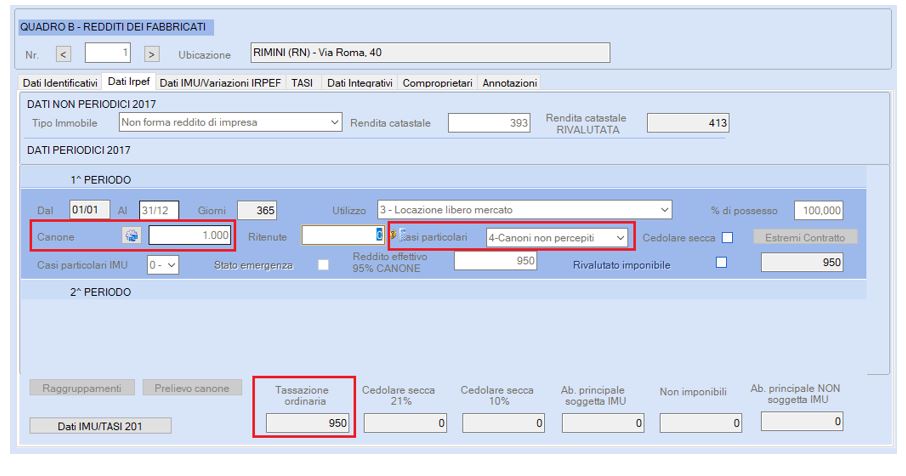Open the Casi particolari dropdown
The height and width of the screenshot is (476, 906).
556,237
